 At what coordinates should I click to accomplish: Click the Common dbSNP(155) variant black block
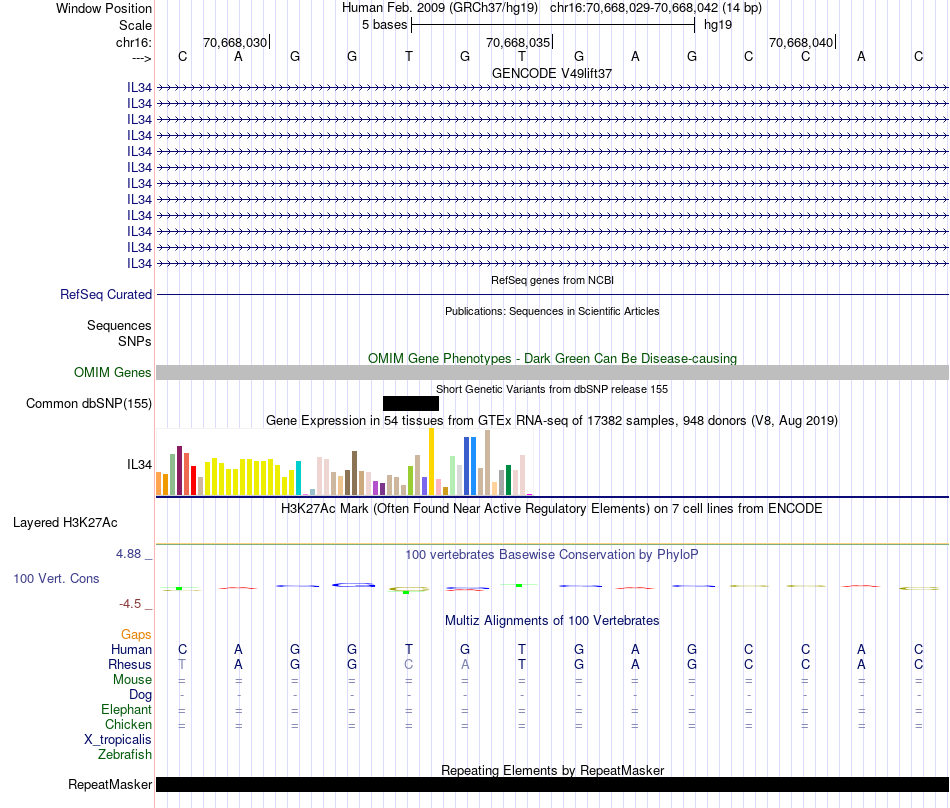click(411, 403)
